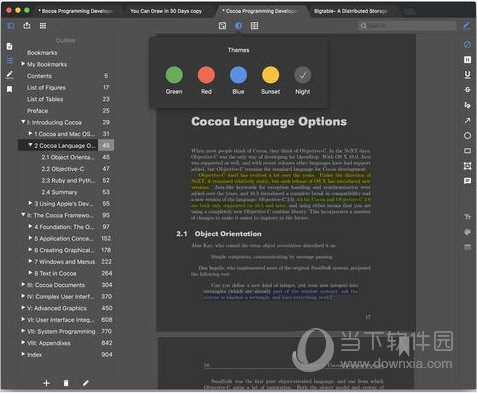Screen dimensions: 477x393
Task: Choose the Blue theme
Action: [x=238, y=75]
